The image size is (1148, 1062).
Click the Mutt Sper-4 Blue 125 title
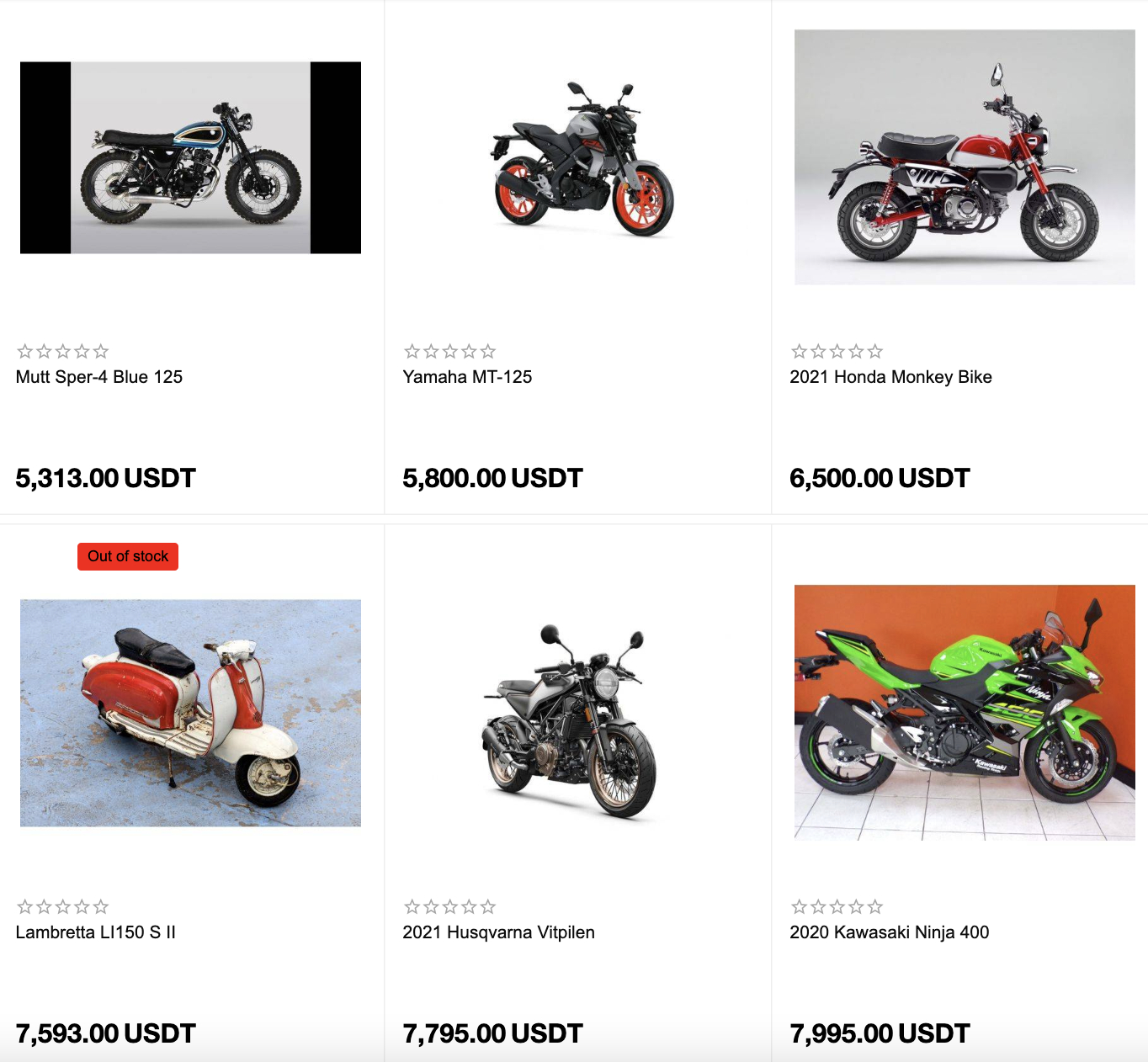[99, 377]
